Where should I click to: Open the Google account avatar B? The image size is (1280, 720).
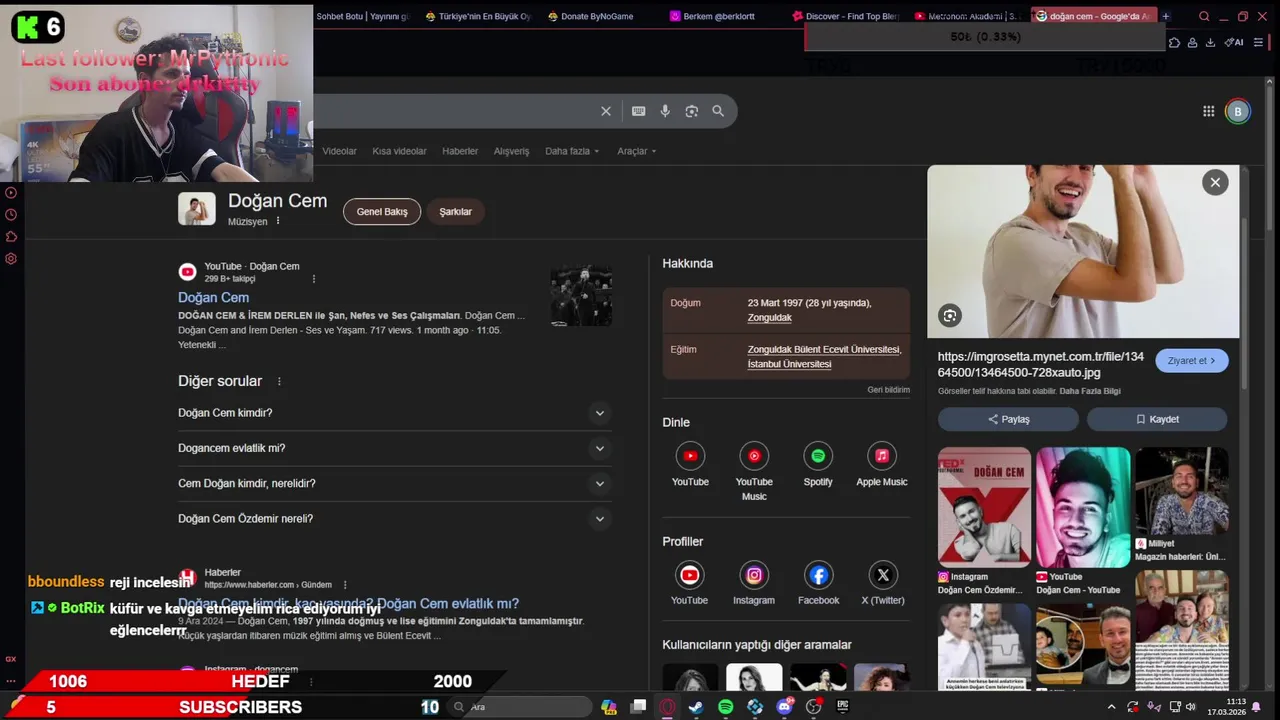[x=1238, y=111]
